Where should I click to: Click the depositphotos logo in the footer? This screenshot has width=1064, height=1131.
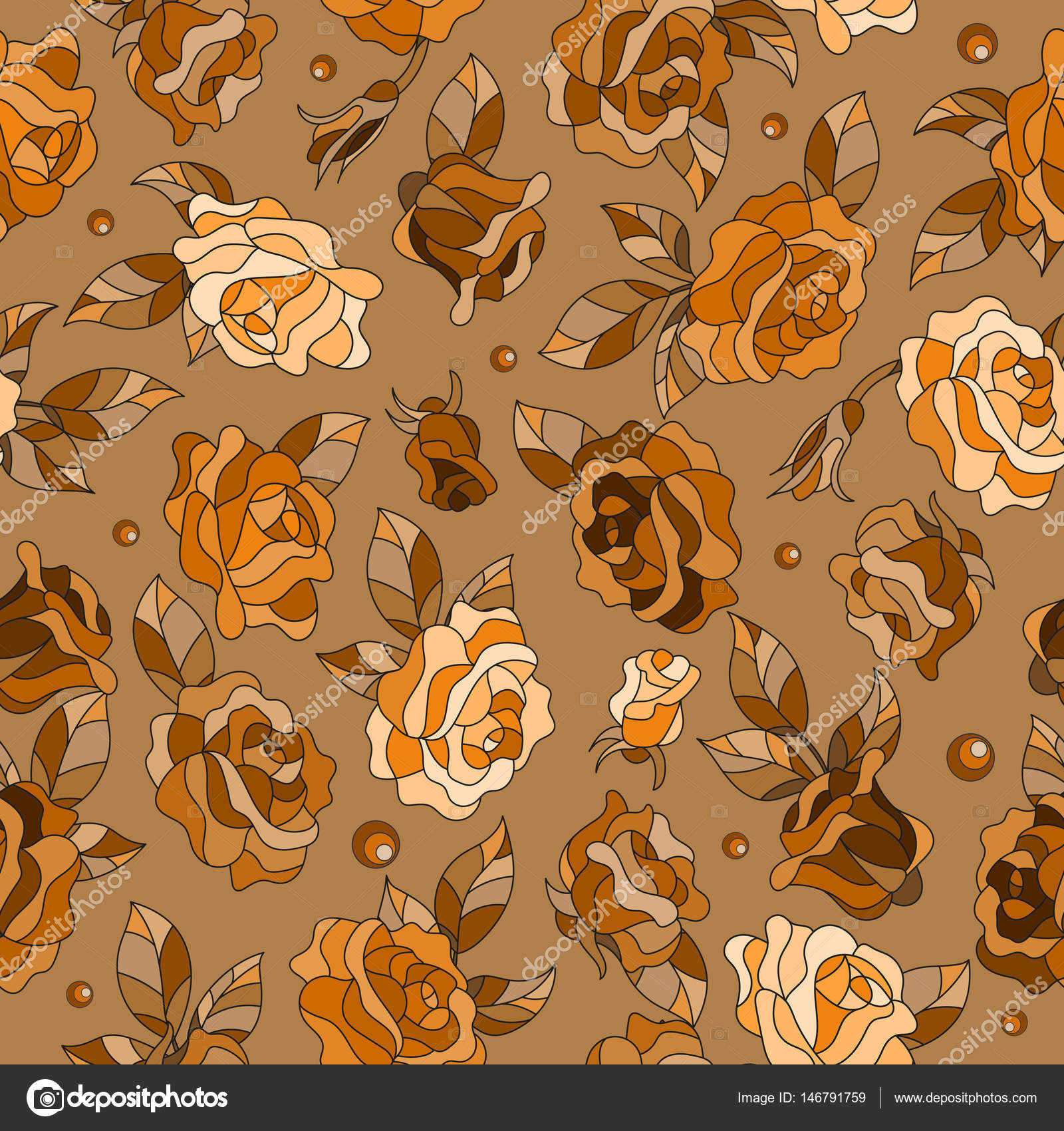click(x=127, y=1098)
